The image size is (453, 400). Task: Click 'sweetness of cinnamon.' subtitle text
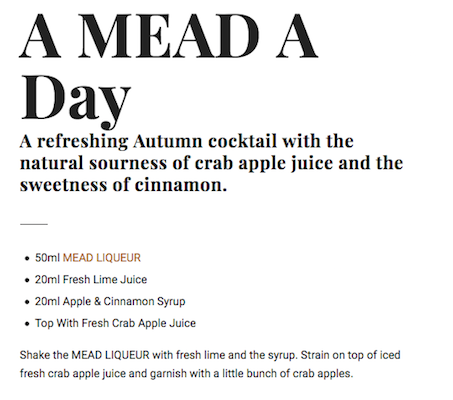123,185
